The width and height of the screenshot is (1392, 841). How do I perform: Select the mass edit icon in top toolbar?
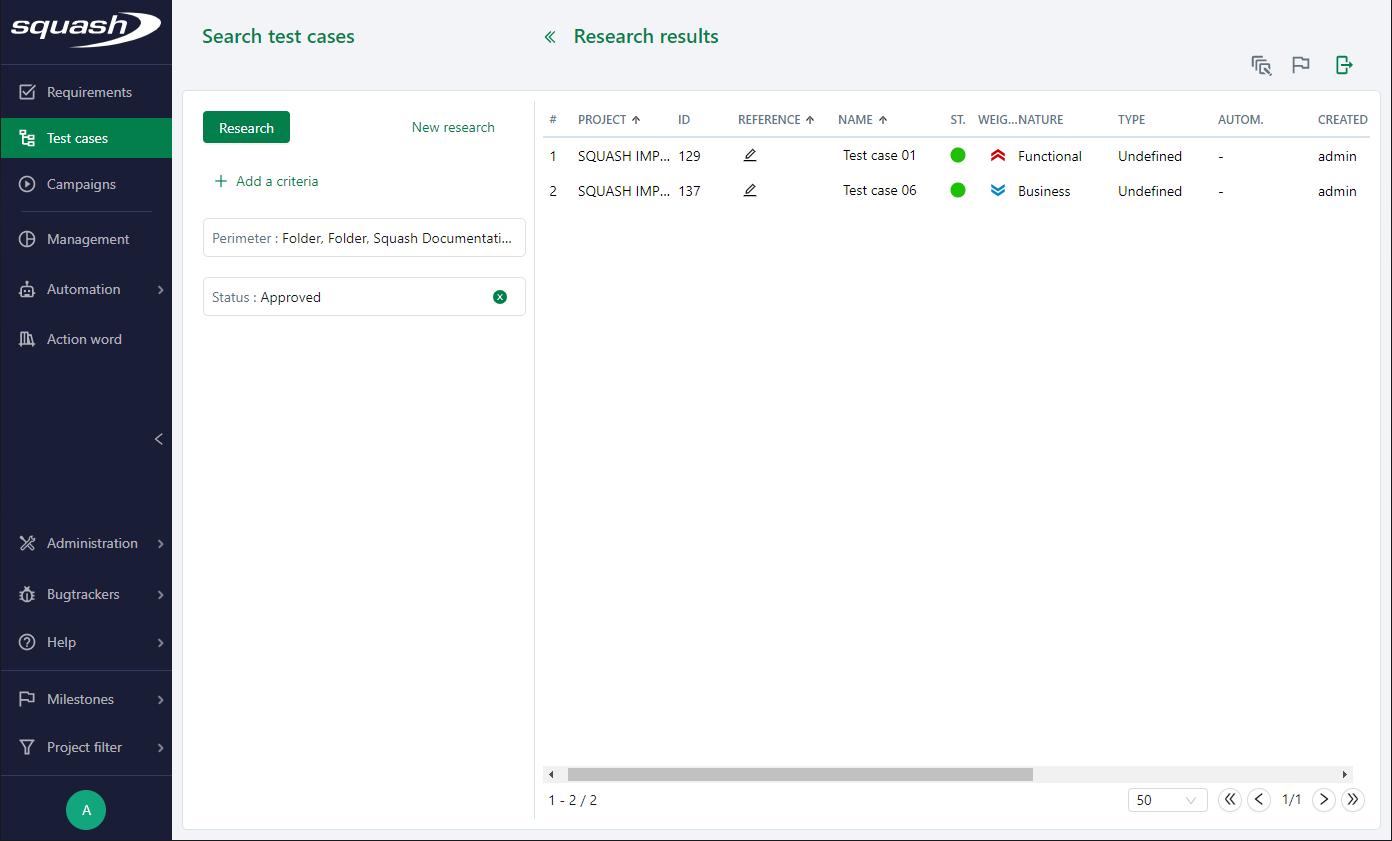(x=1260, y=64)
